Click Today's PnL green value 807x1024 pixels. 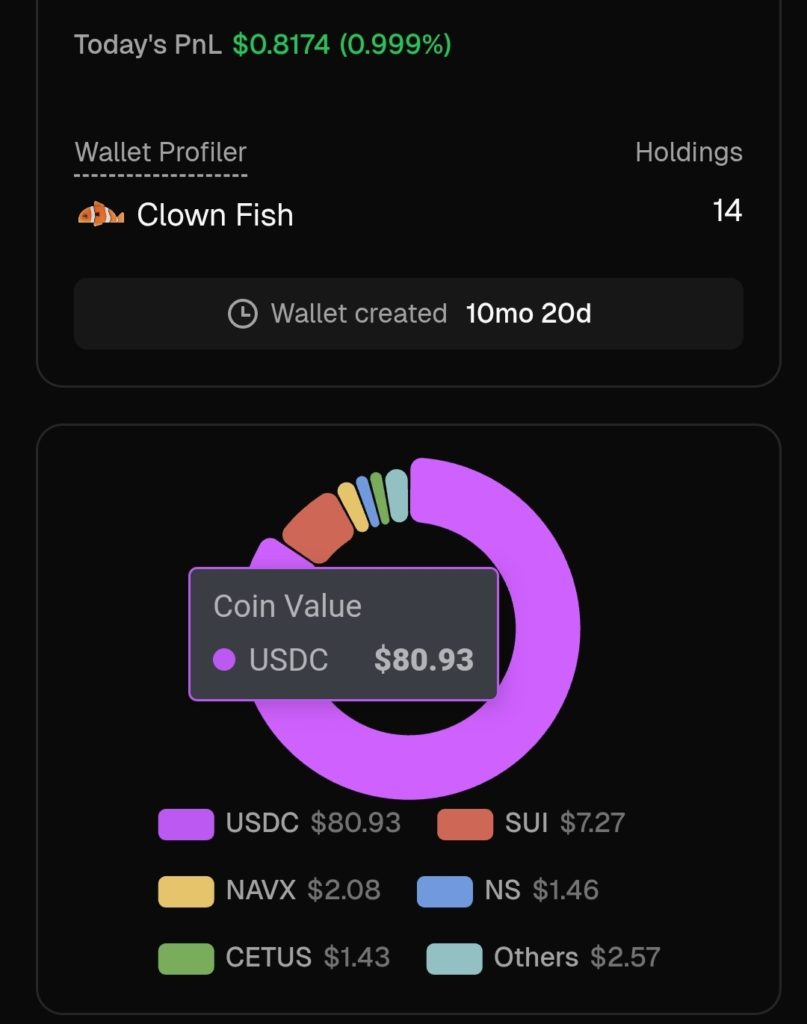(x=342, y=44)
